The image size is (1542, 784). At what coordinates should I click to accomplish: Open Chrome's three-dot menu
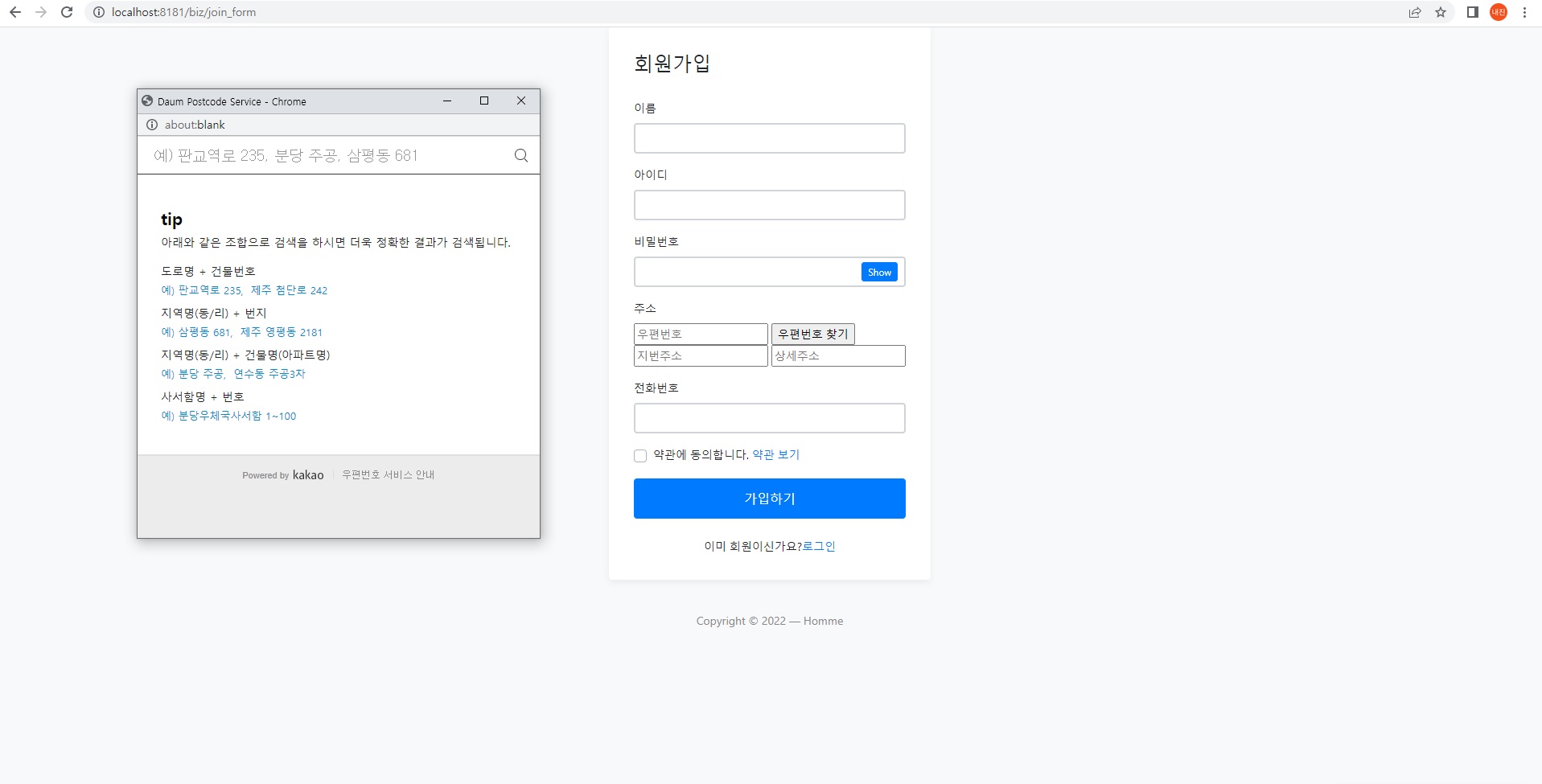click(x=1524, y=12)
